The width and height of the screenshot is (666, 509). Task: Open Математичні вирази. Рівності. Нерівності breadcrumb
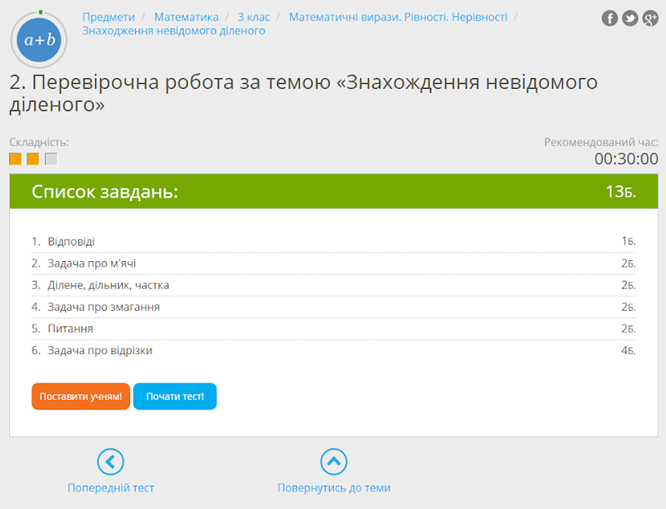click(x=398, y=17)
